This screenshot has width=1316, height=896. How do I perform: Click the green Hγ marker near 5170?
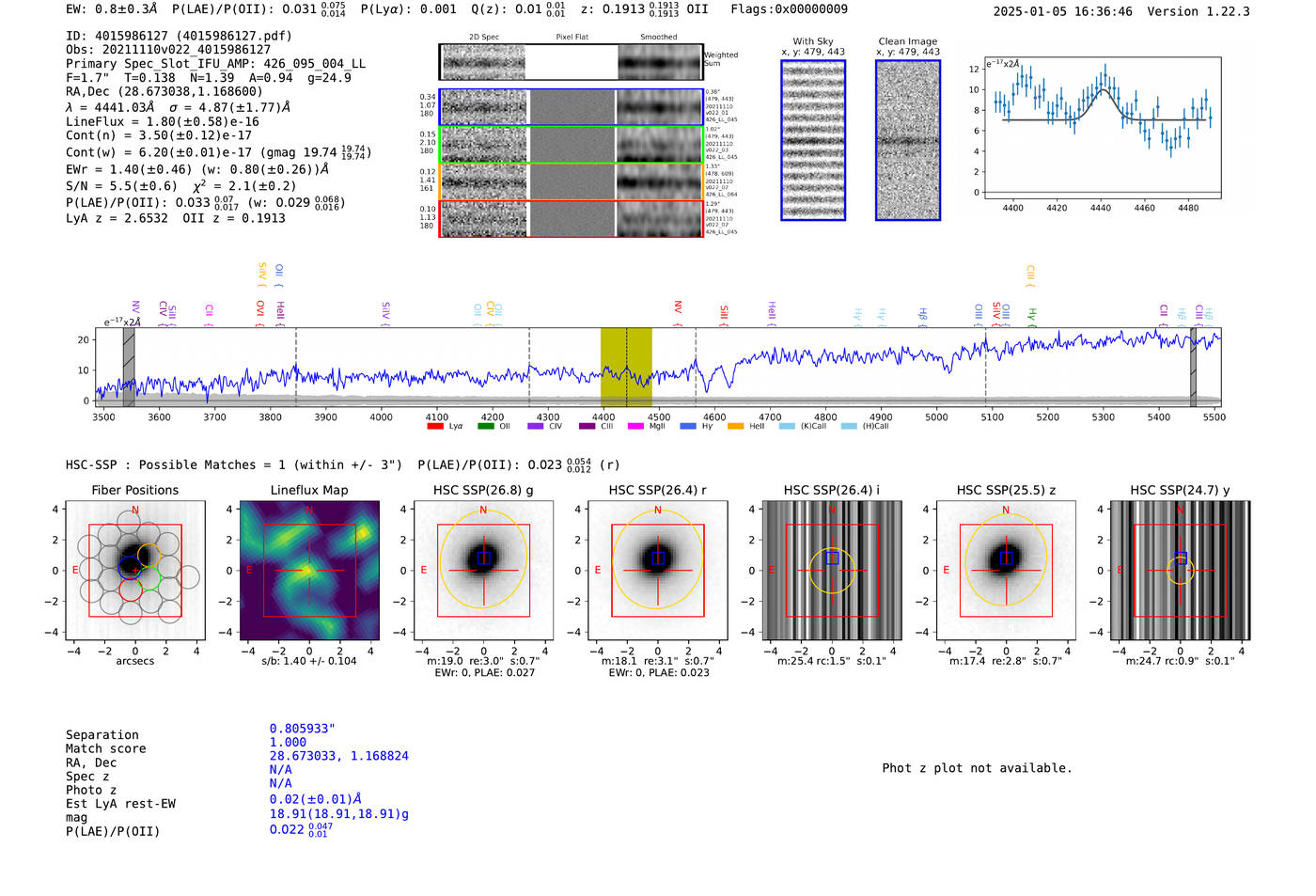tap(1031, 316)
